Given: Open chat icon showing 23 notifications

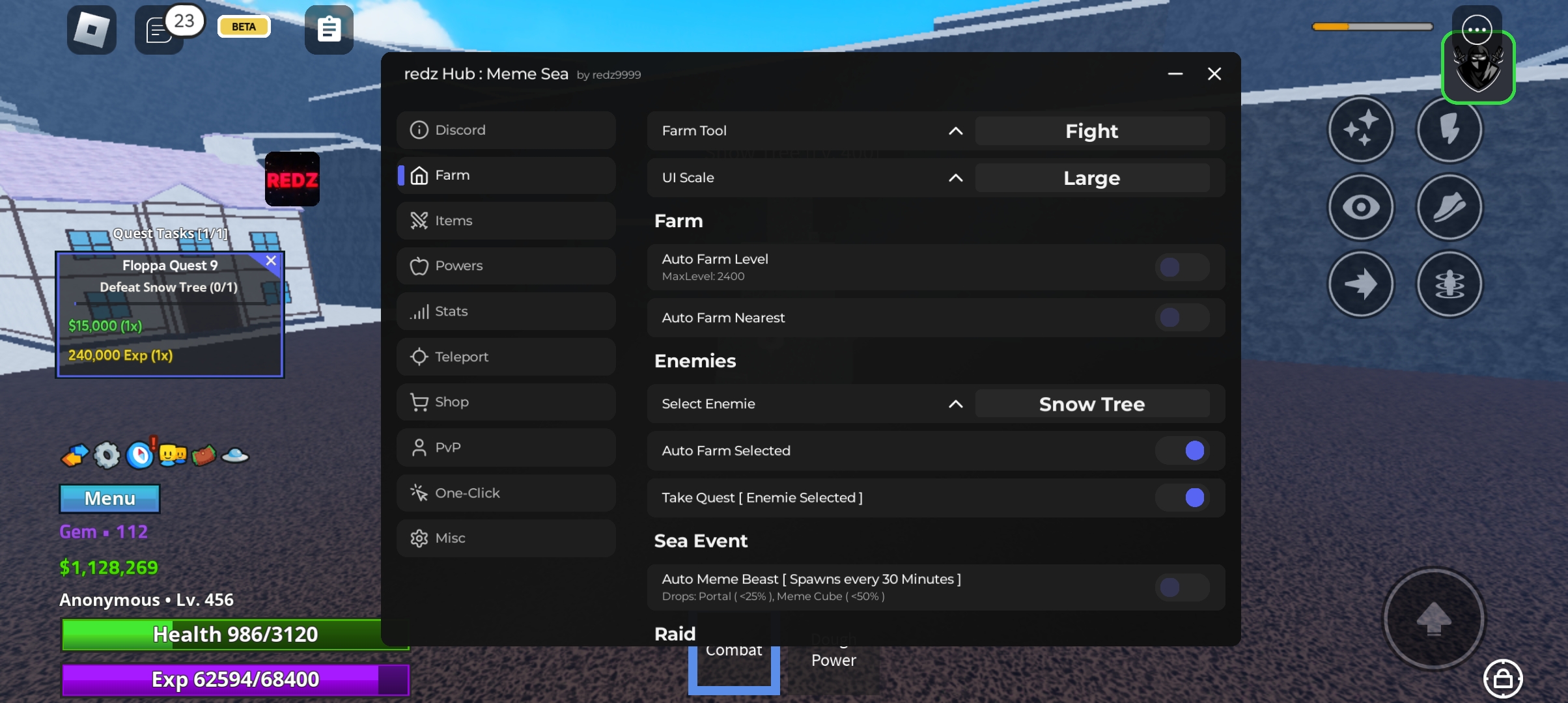Looking at the screenshot, I should (x=160, y=30).
